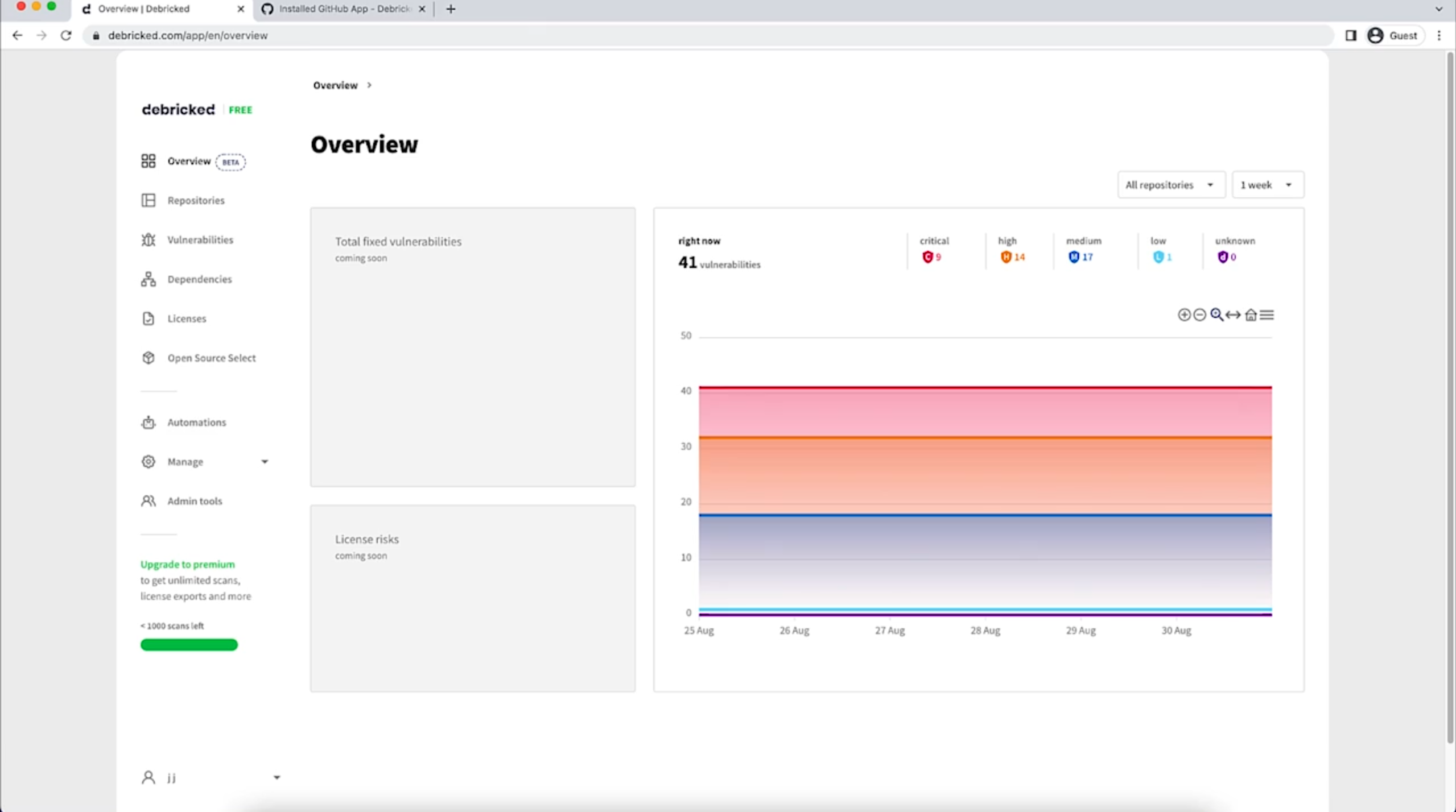Reset chart zoom with home icon
Image resolution: width=1456 pixels, height=812 pixels.
(x=1251, y=314)
